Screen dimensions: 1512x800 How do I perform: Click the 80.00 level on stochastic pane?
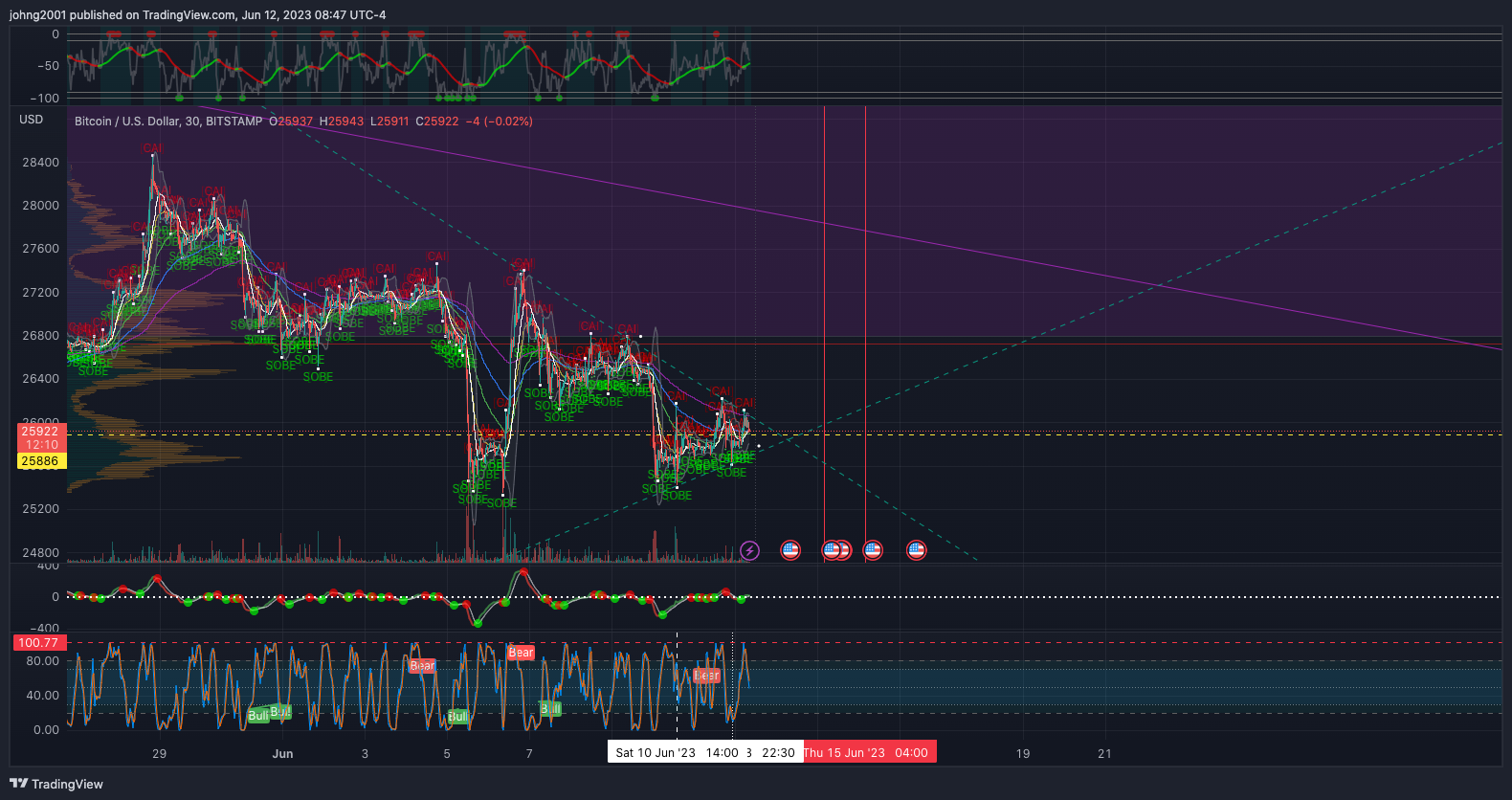click(x=43, y=661)
